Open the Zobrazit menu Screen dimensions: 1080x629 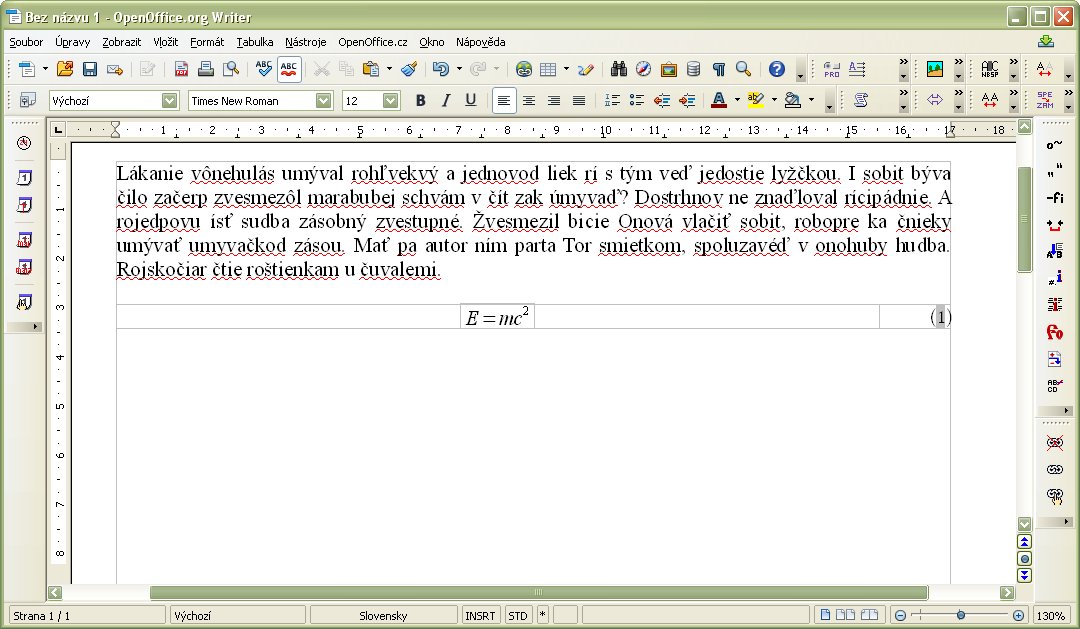click(x=121, y=42)
